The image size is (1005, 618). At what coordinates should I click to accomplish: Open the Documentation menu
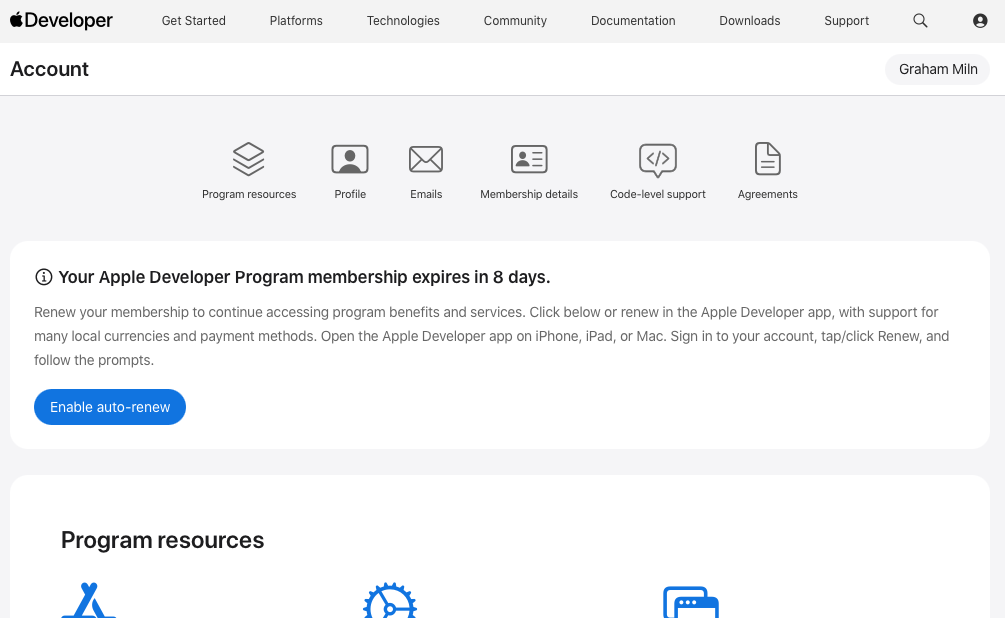tap(633, 21)
